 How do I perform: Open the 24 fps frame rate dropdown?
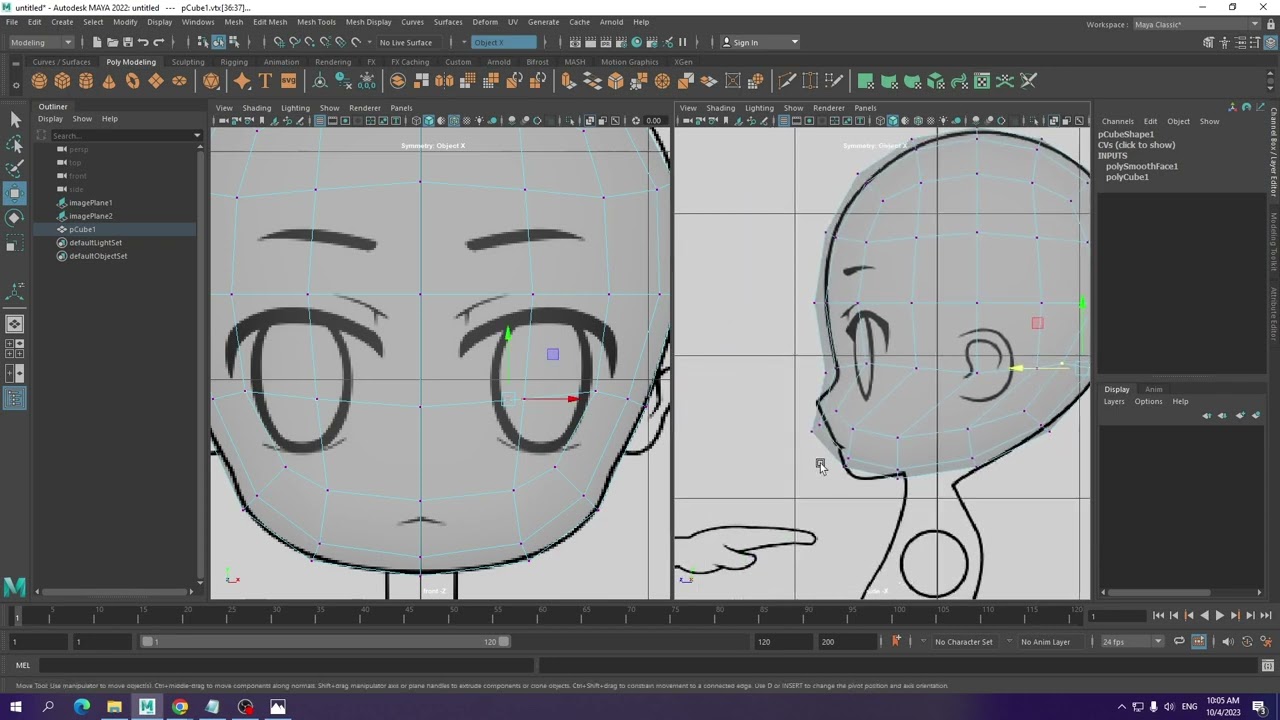(1131, 642)
